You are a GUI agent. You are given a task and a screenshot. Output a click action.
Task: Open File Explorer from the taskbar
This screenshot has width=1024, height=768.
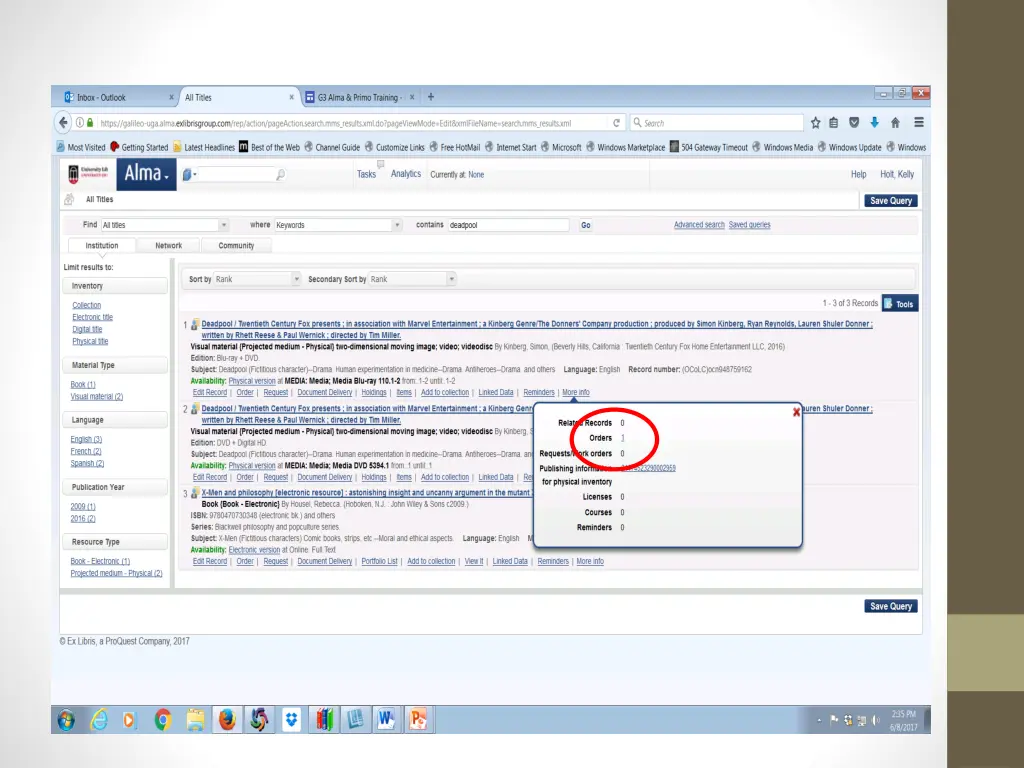click(x=195, y=720)
